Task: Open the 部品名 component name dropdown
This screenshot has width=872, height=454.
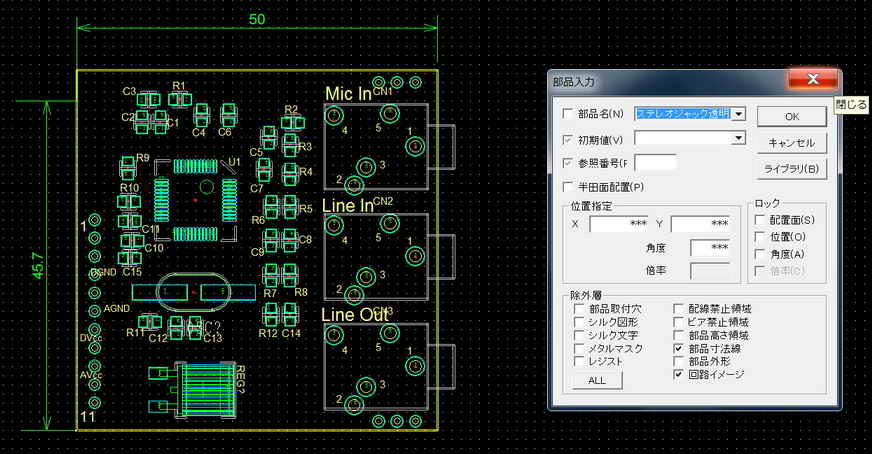Action: tap(739, 114)
